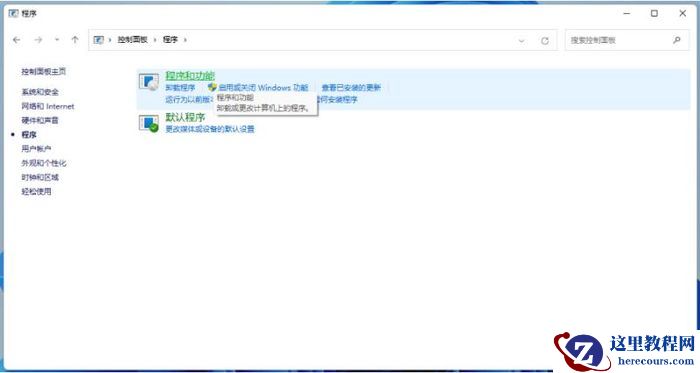Click 程序 in the address breadcrumb
The height and width of the screenshot is (373, 700).
[170, 40]
